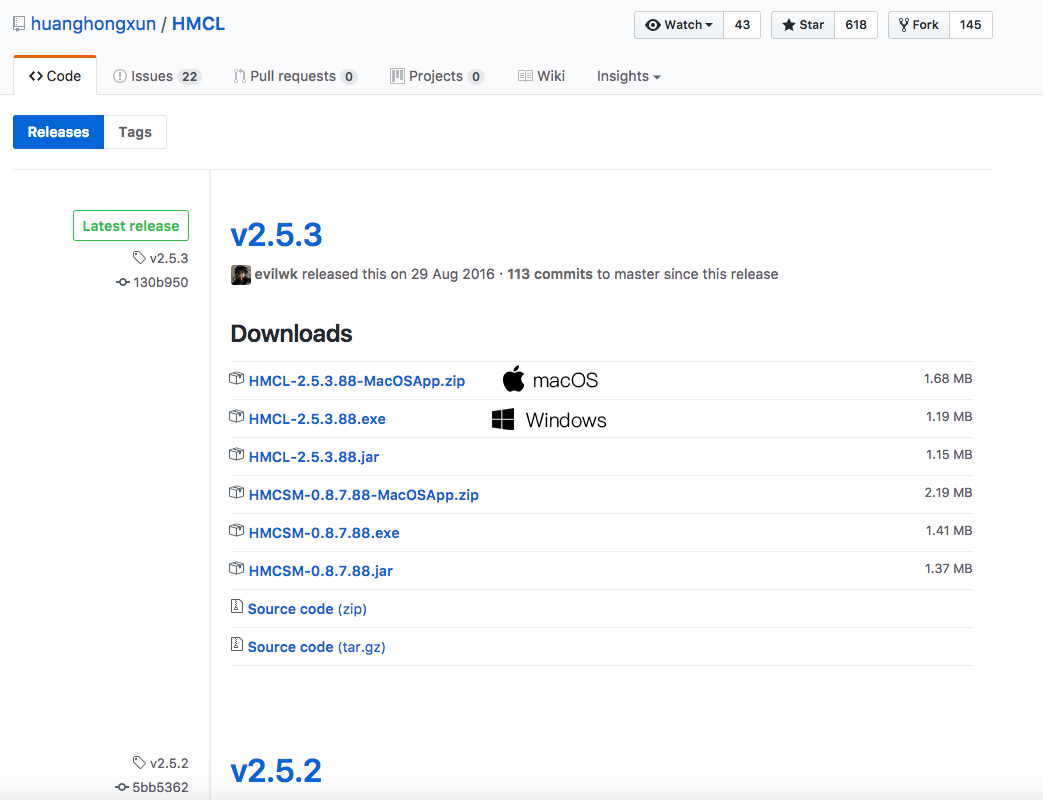Viewport: 1043px width, 800px height.
Task: Click the zip file icon beside Source code (zip)
Action: (x=237, y=608)
